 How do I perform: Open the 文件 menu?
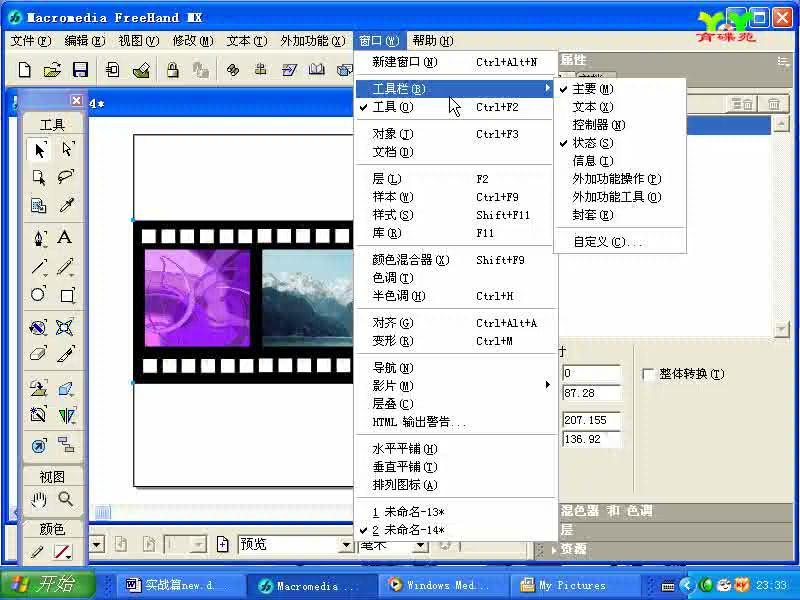coord(31,41)
